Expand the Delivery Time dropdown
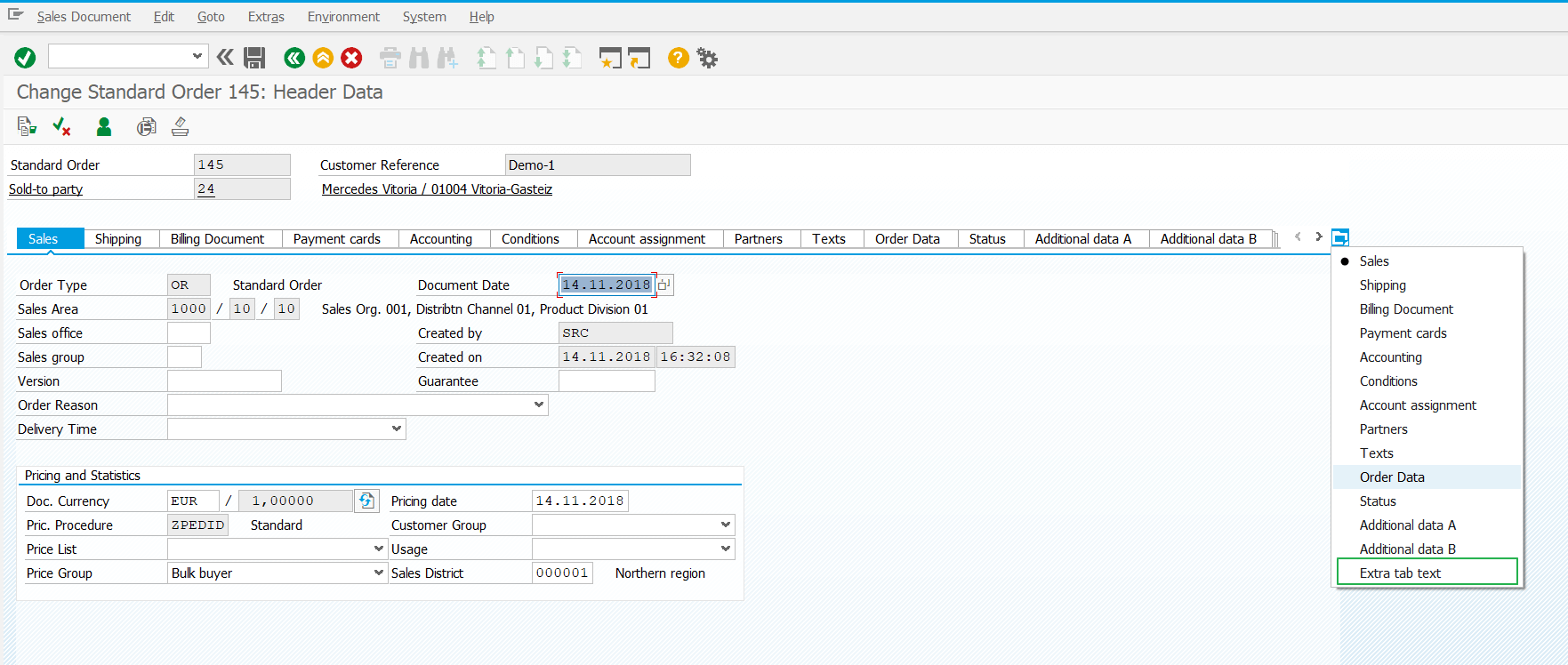 point(396,429)
